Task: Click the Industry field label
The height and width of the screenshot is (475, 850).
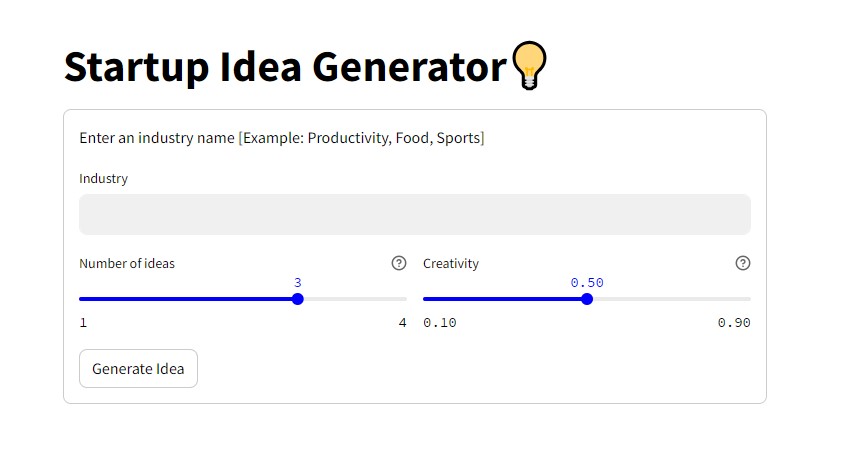Action: click(x=103, y=179)
